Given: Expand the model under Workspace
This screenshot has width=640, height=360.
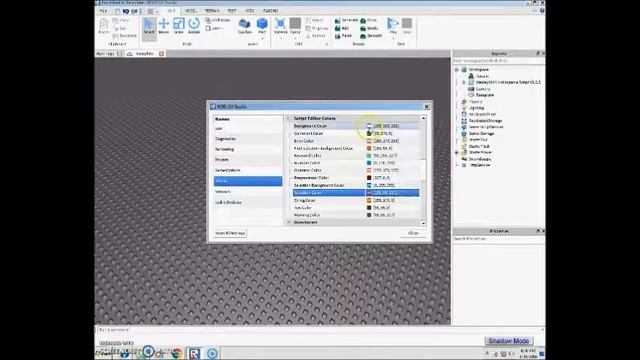Looking at the screenshot, I should click(464, 82).
